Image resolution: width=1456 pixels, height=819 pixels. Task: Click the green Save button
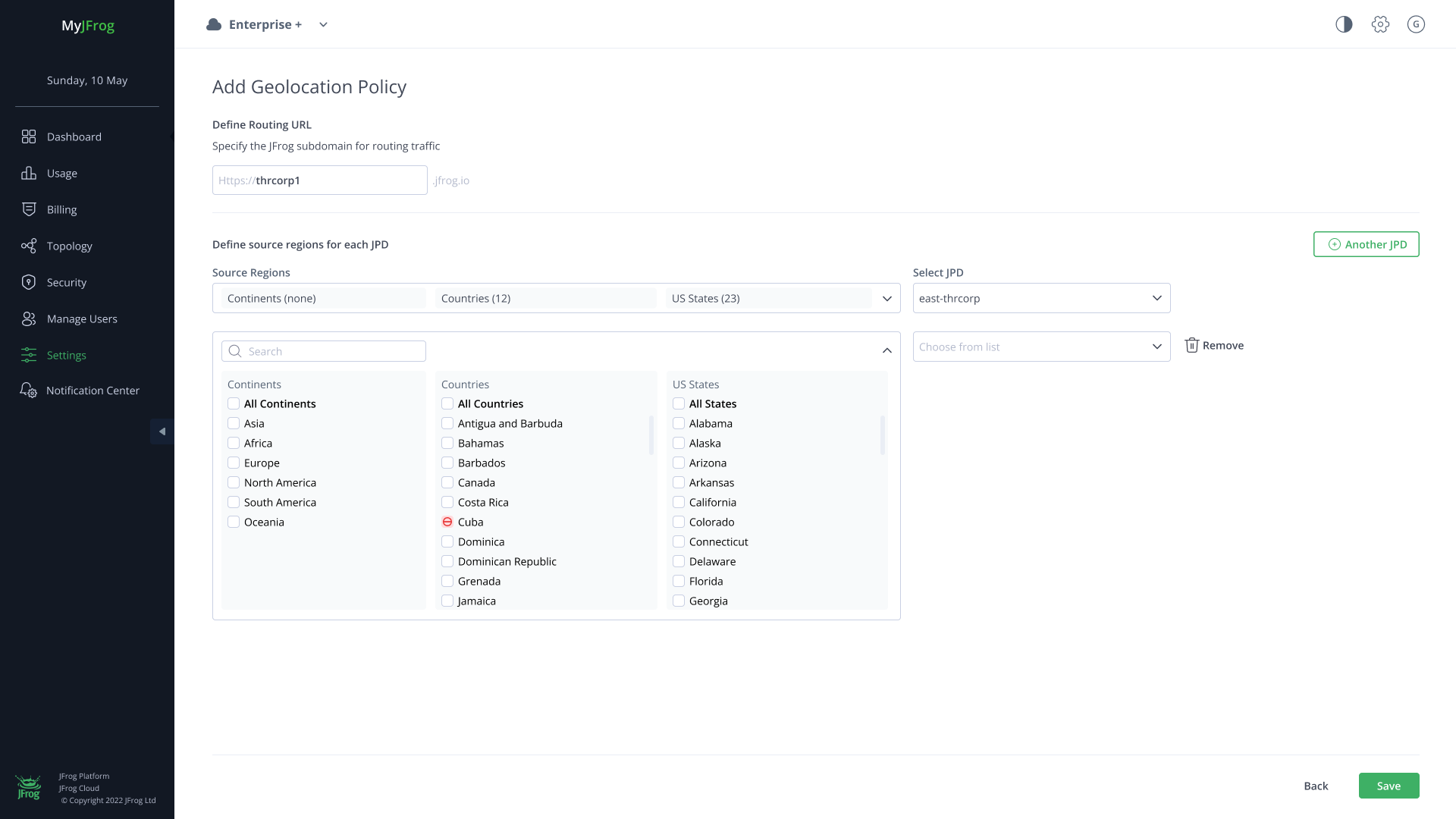coord(1389,786)
